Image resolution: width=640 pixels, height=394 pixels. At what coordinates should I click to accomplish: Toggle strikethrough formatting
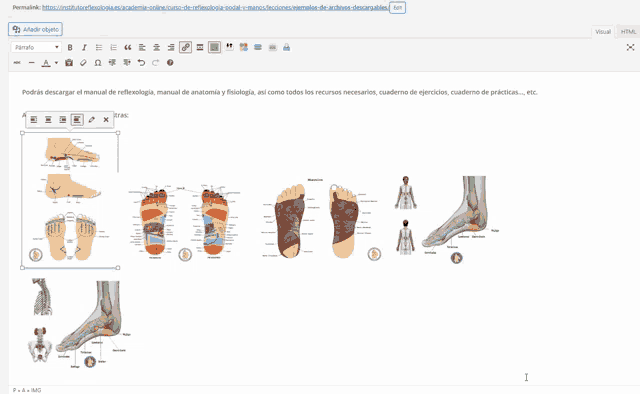coord(17,62)
